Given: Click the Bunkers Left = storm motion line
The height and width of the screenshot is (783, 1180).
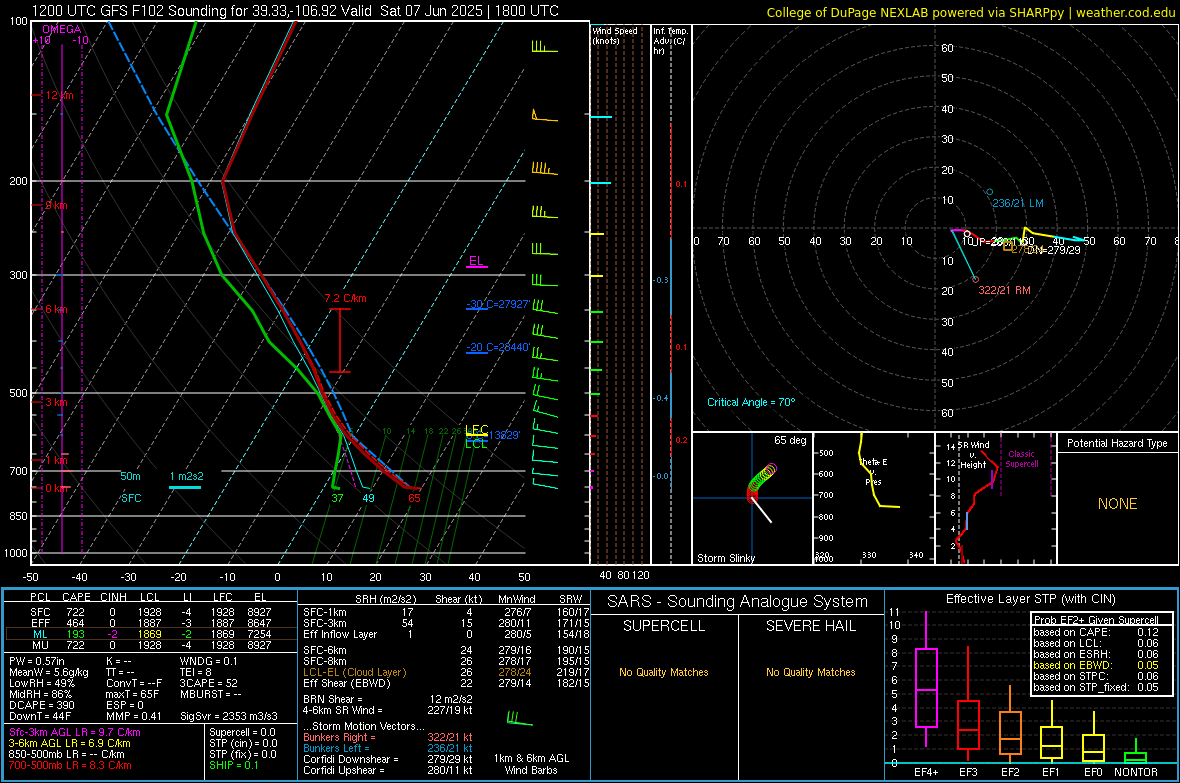Looking at the screenshot, I should [x=388, y=748].
